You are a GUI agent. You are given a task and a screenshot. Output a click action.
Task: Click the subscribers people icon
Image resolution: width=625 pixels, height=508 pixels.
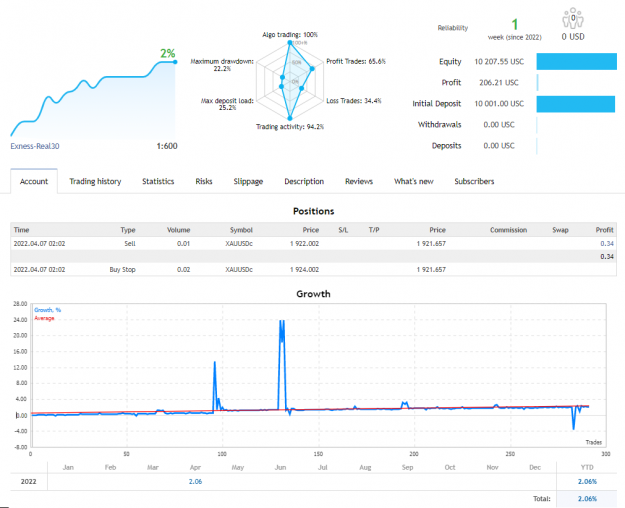pos(573,18)
